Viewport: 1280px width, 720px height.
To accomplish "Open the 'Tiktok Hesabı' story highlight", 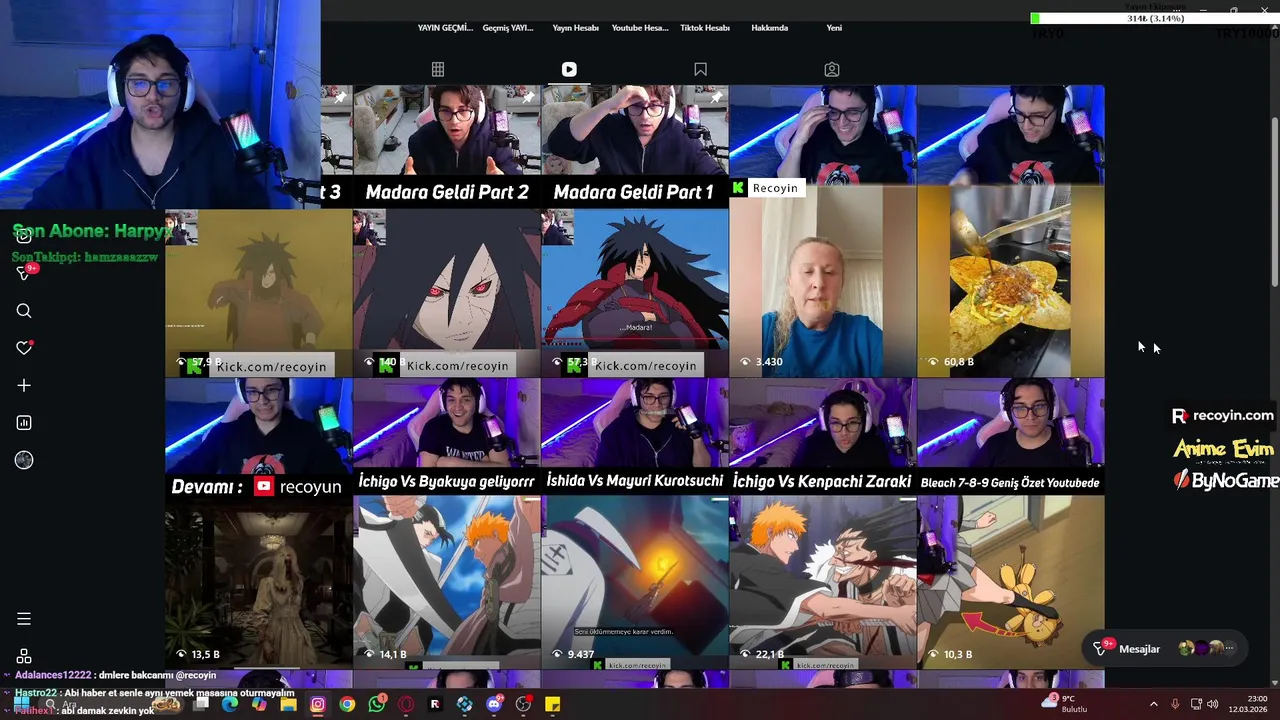I will tap(705, 28).
